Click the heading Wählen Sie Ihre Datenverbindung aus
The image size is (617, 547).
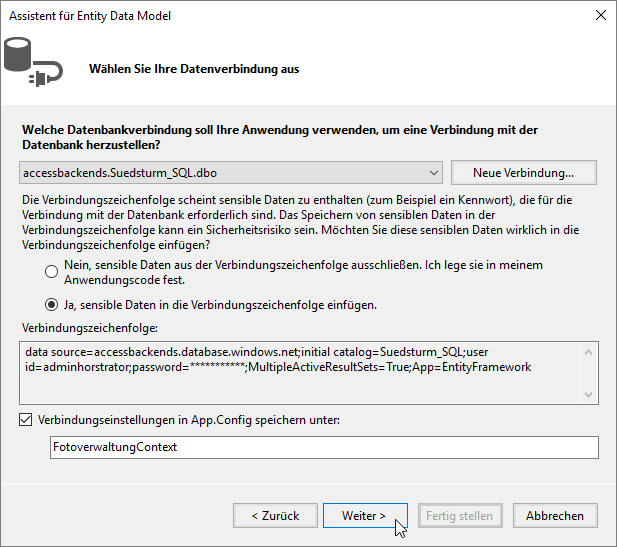(194, 69)
